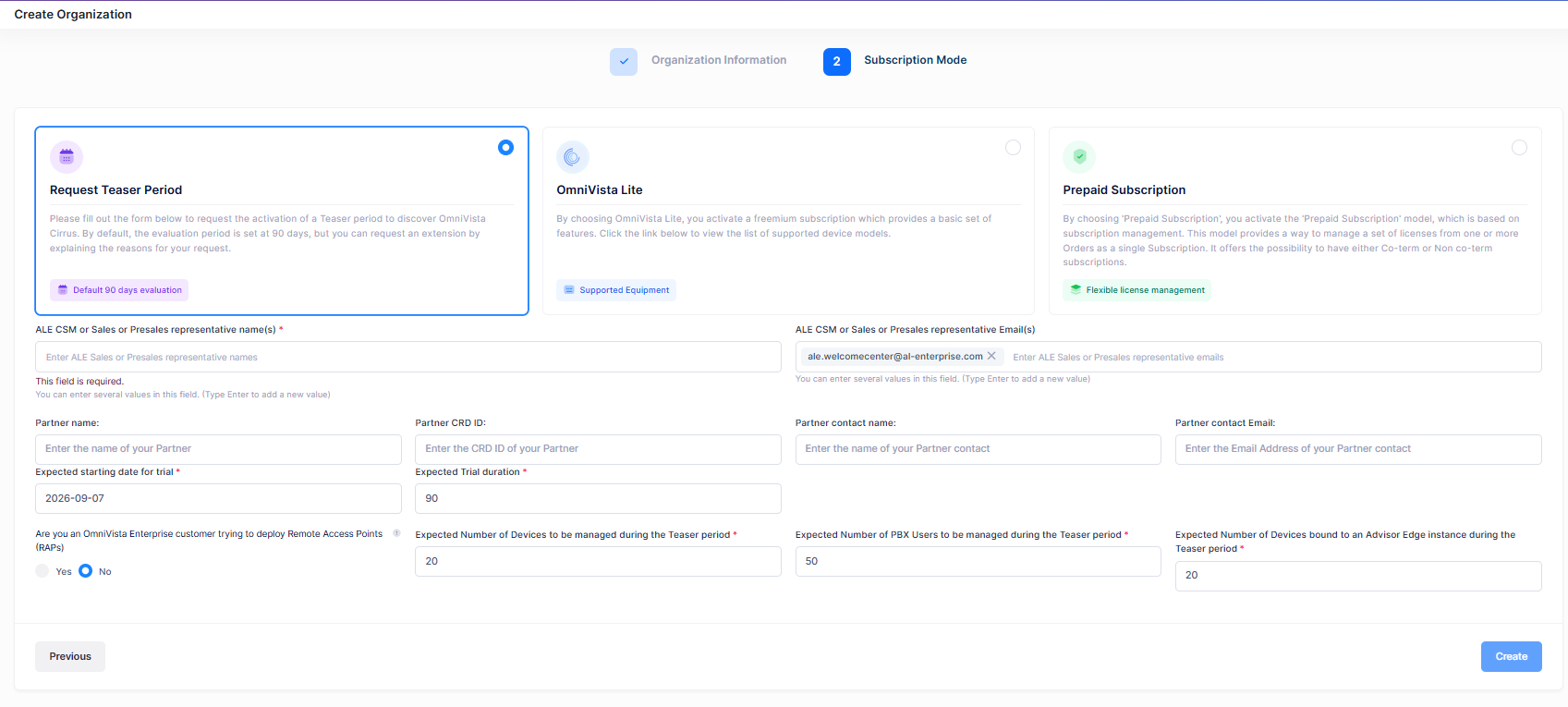Click the Prepaid Subscription card title

click(x=1124, y=189)
